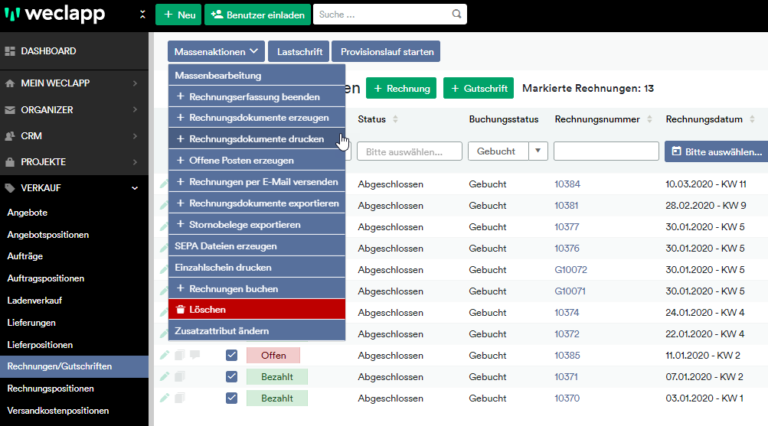The width and height of the screenshot is (768, 426).
Task: Select Rechnungserfassung beenden
Action: (x=257, y=96)
